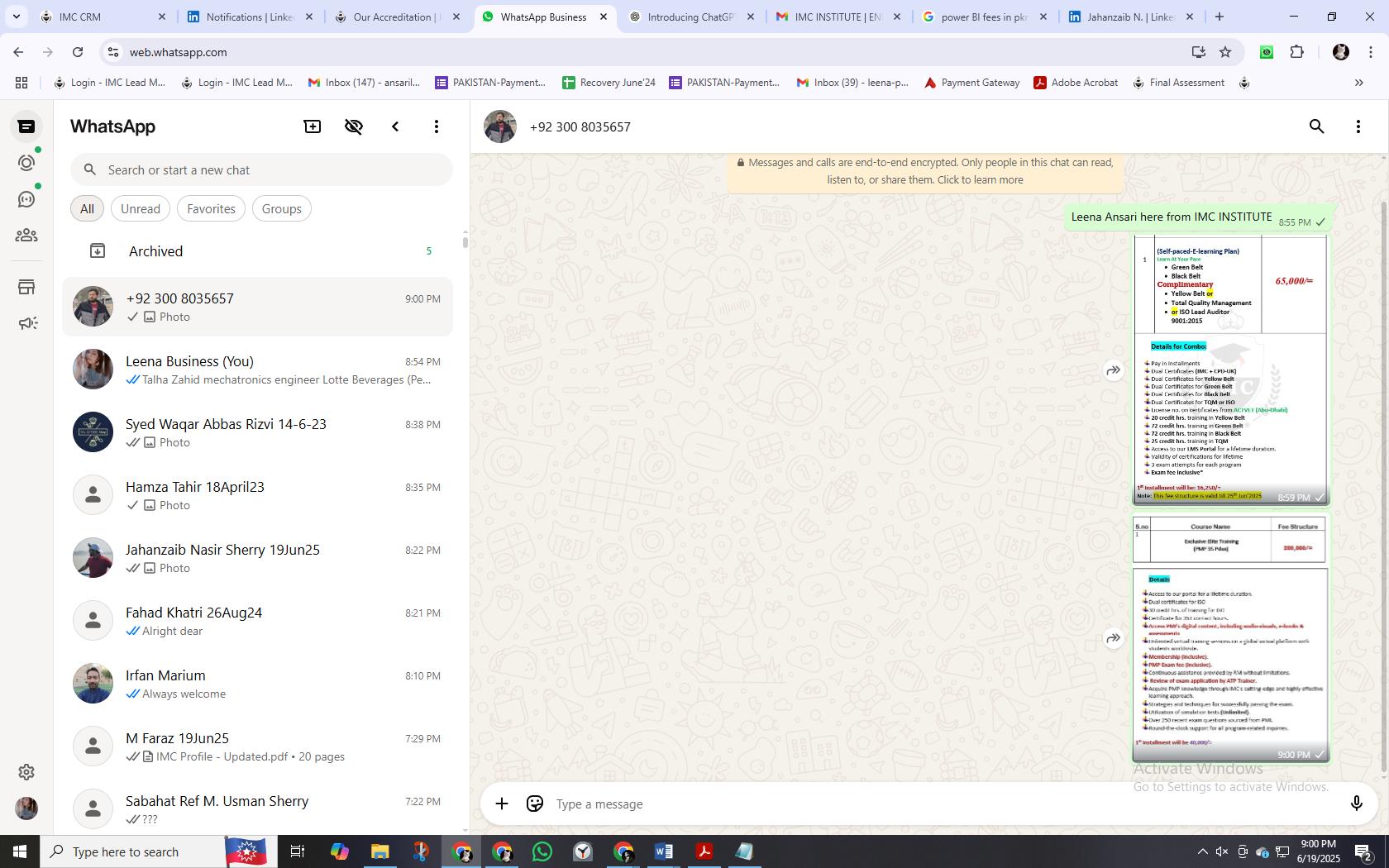Screen dimensions: 1389x868
Task: Open Syed Waqar Abbas Rizvi chat
Action: tap(257, 432)
